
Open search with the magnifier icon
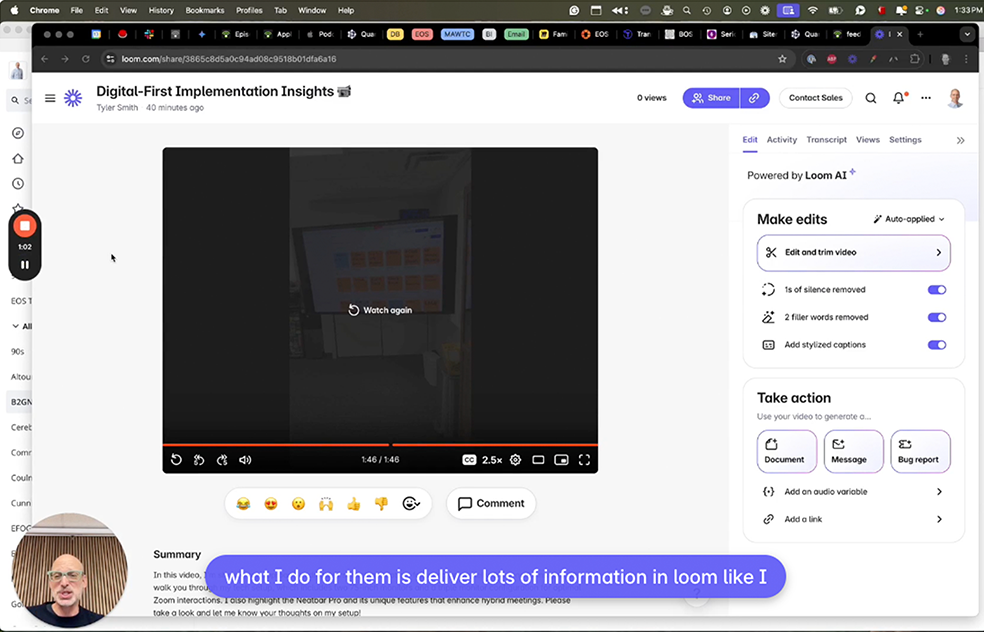coord(870,98)
